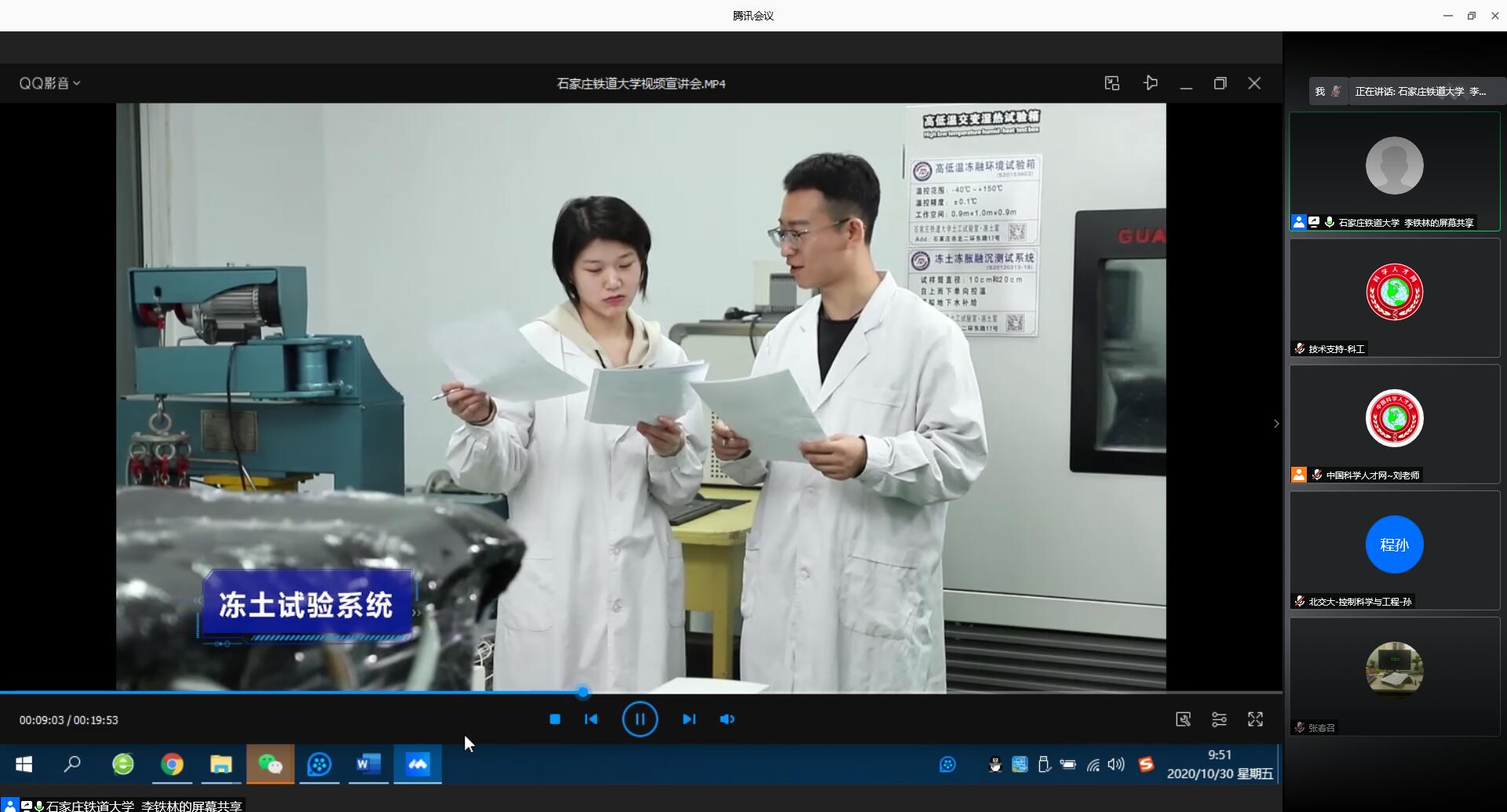Screen dimensions: 1507x812
Task: Click the safely remove USB tray icon
Action: tap(1044, 764)
